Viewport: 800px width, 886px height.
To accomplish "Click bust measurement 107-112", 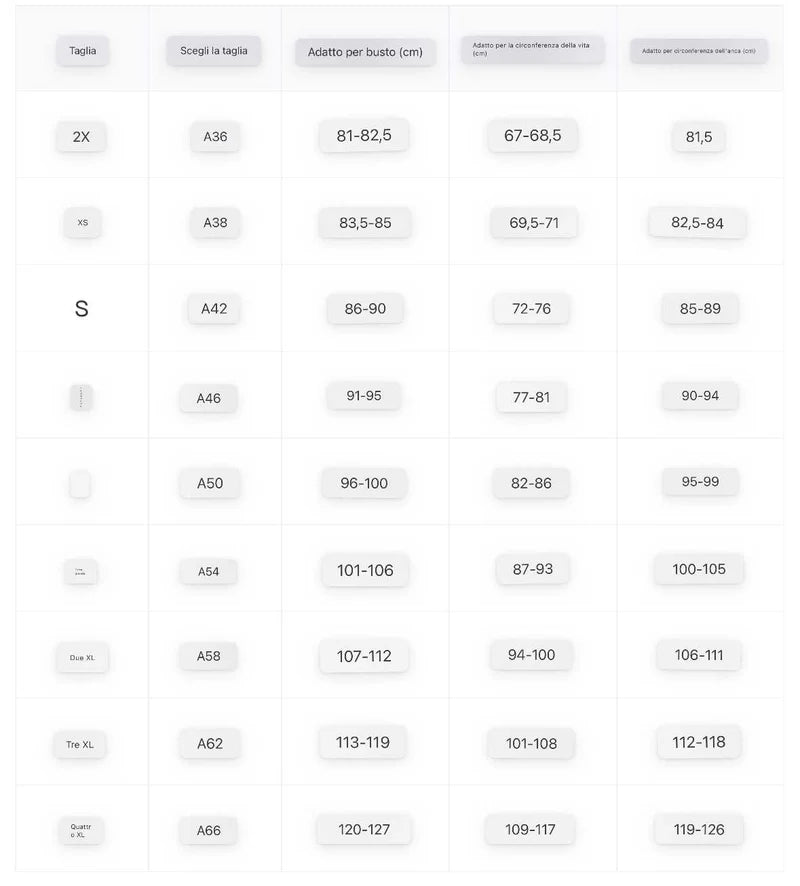I will pos(364,656).
